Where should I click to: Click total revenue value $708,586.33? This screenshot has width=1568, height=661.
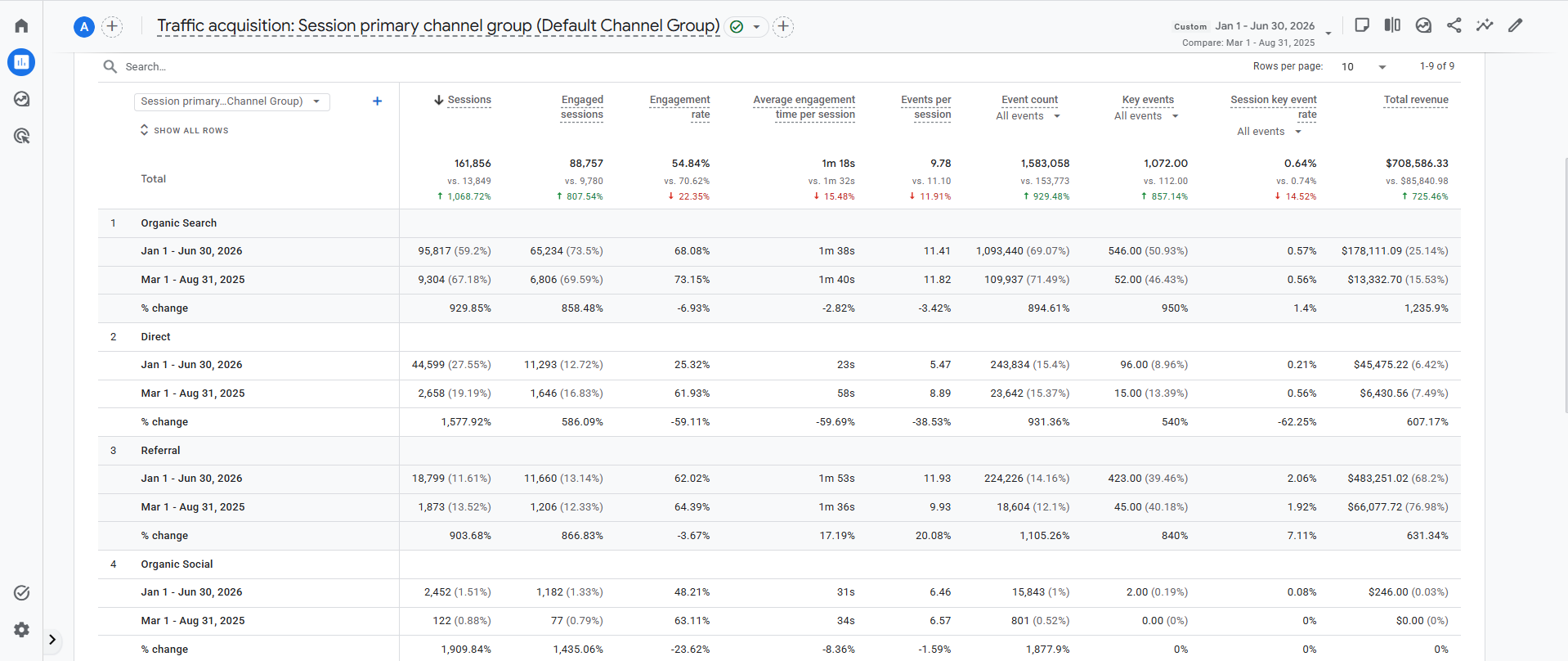click(x=1417, y=164)
